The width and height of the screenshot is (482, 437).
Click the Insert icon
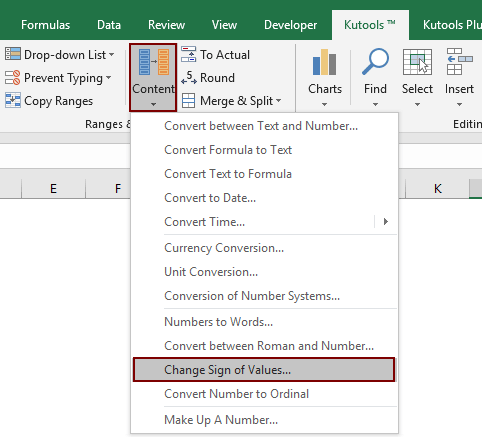(x=459, y=62)
